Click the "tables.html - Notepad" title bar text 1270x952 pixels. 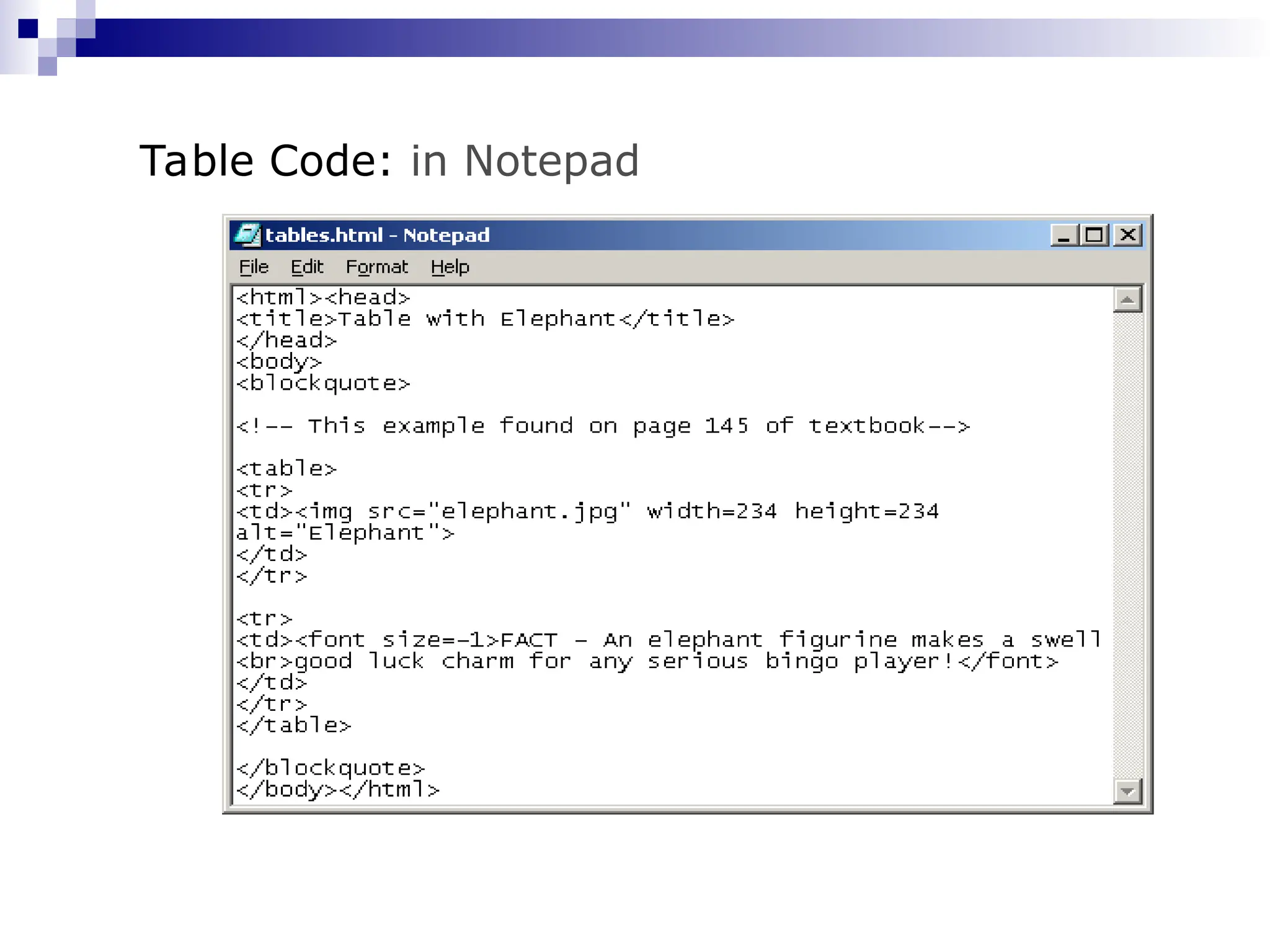coord(377,236)
